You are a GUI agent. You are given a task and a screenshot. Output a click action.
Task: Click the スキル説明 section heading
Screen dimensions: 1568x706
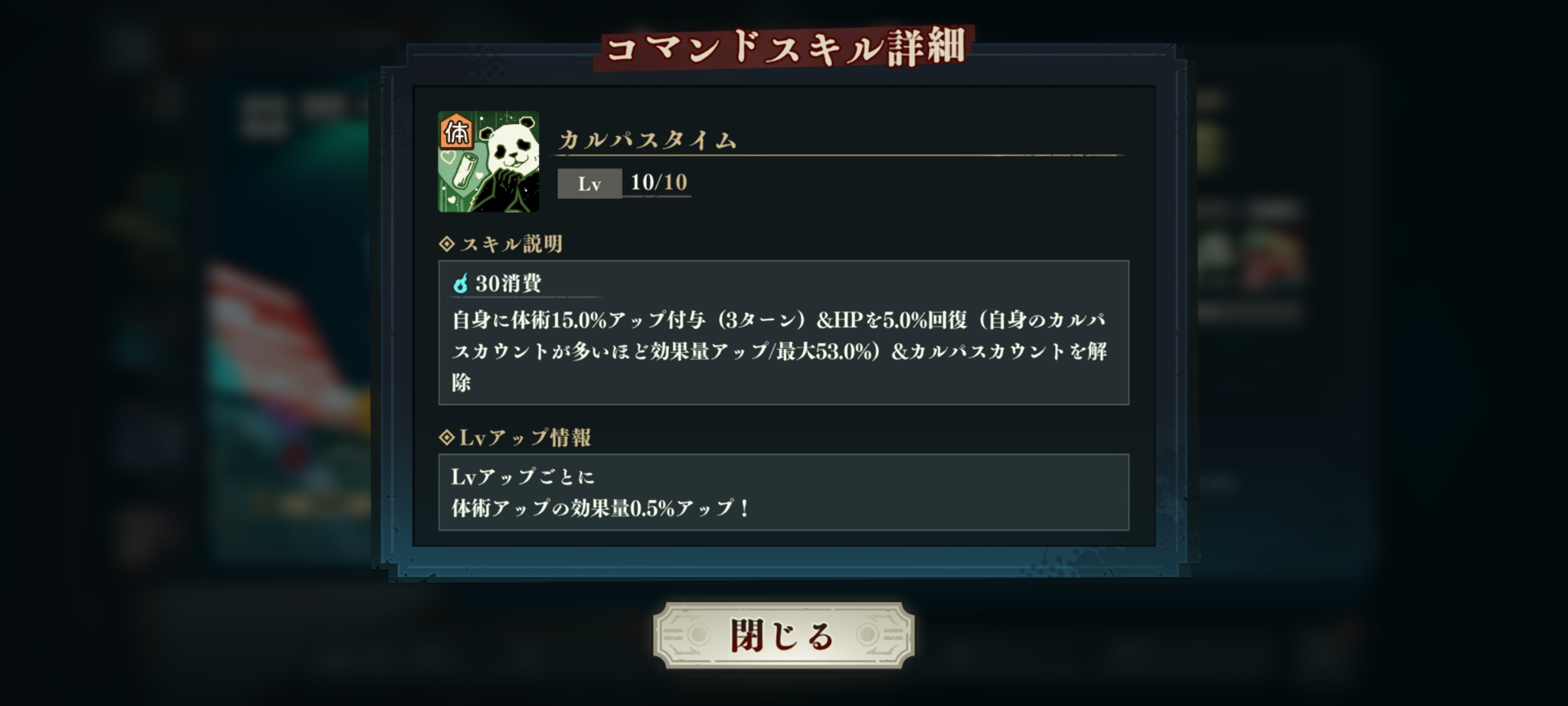512,244
